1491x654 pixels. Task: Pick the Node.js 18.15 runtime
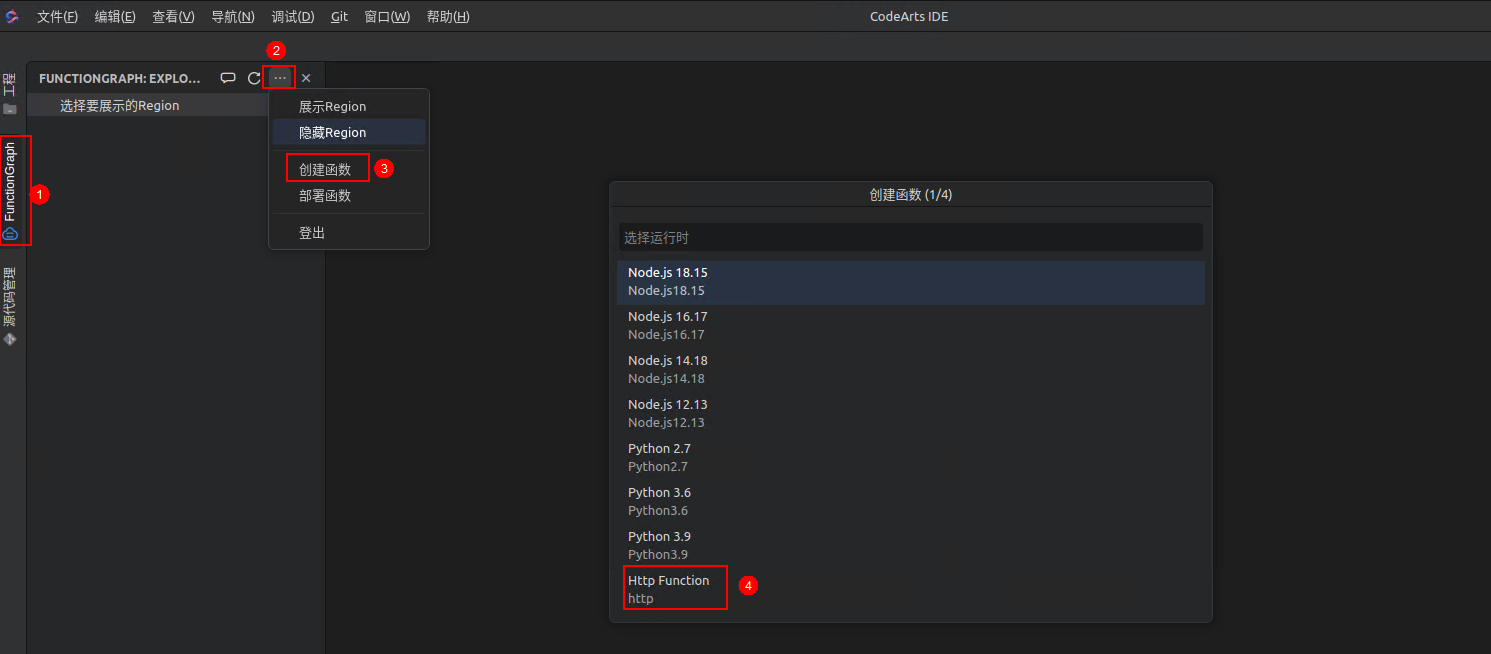point(910,282)
